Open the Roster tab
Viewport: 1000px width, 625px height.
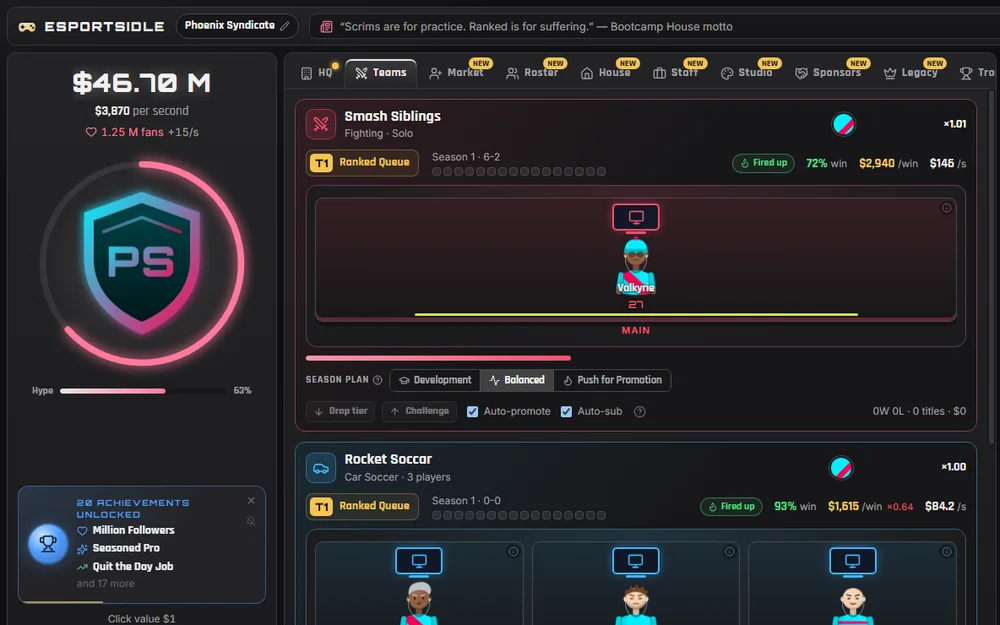(x=533, y=73)
